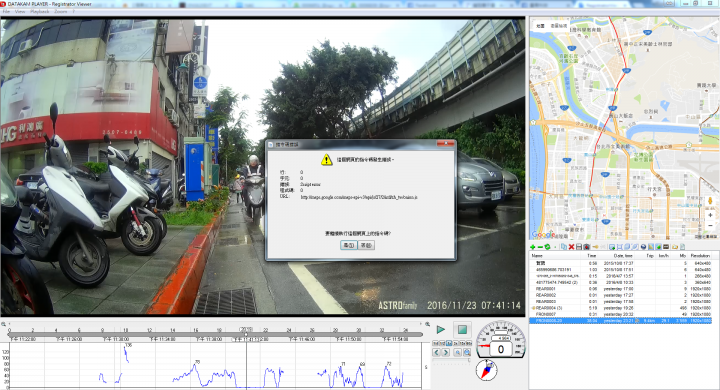
Task: Open the Zoom menu
Action: [61, 11]
